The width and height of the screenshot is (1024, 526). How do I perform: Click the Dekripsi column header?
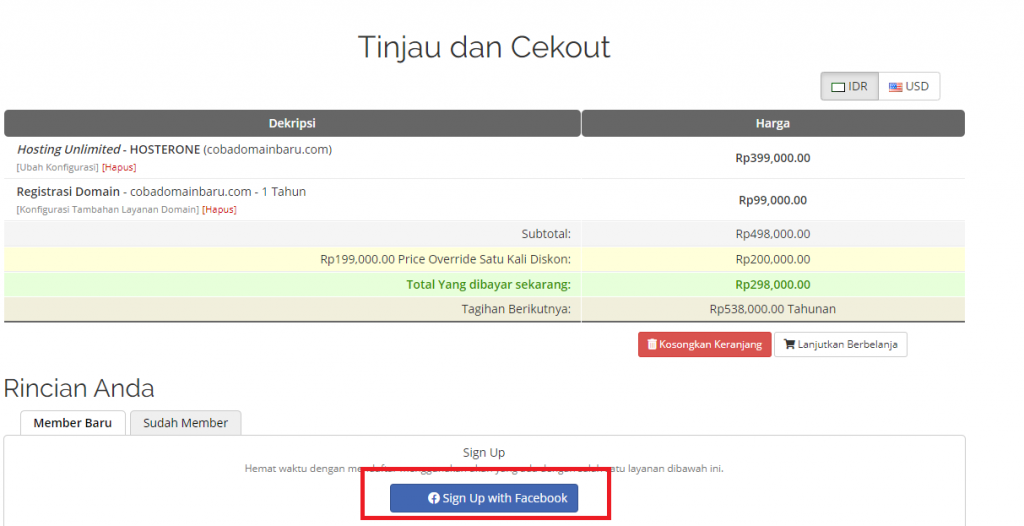point(292,123)
